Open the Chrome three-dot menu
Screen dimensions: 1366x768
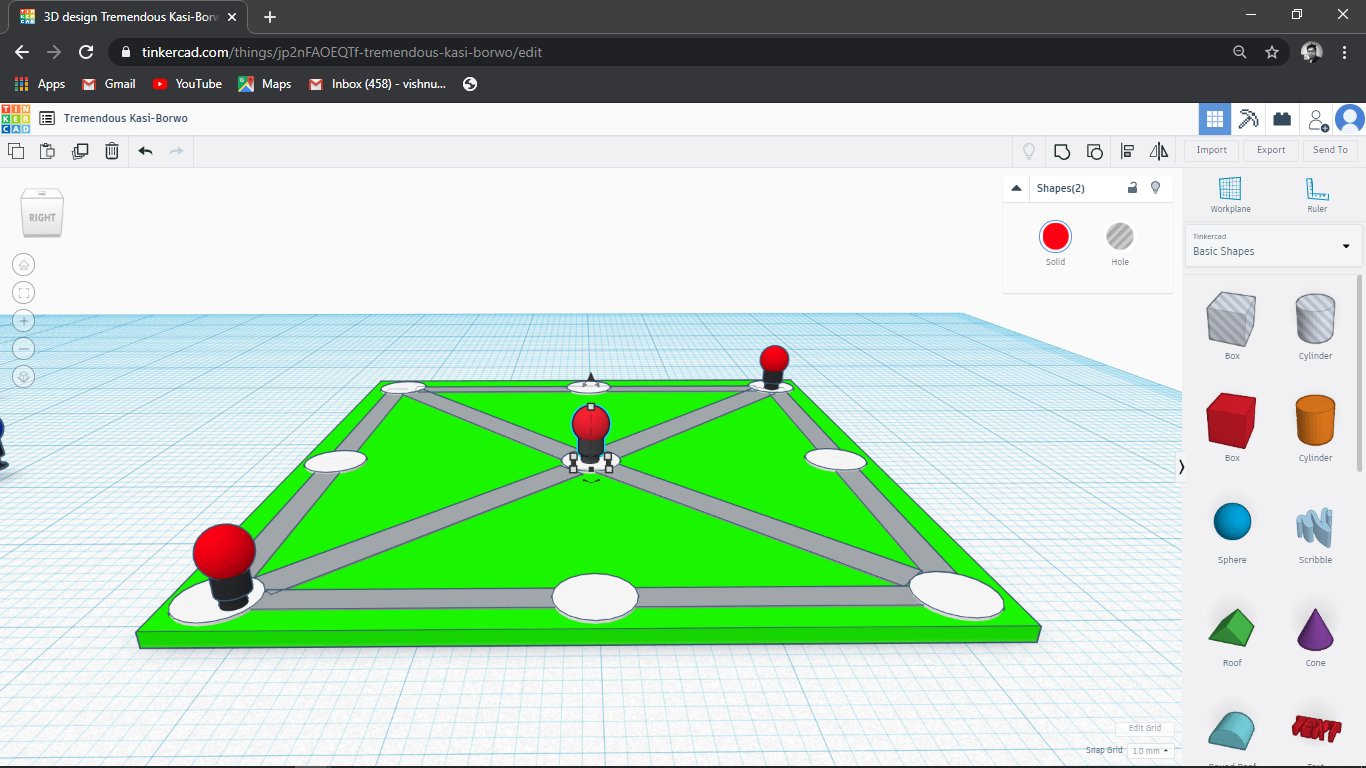1345,52
